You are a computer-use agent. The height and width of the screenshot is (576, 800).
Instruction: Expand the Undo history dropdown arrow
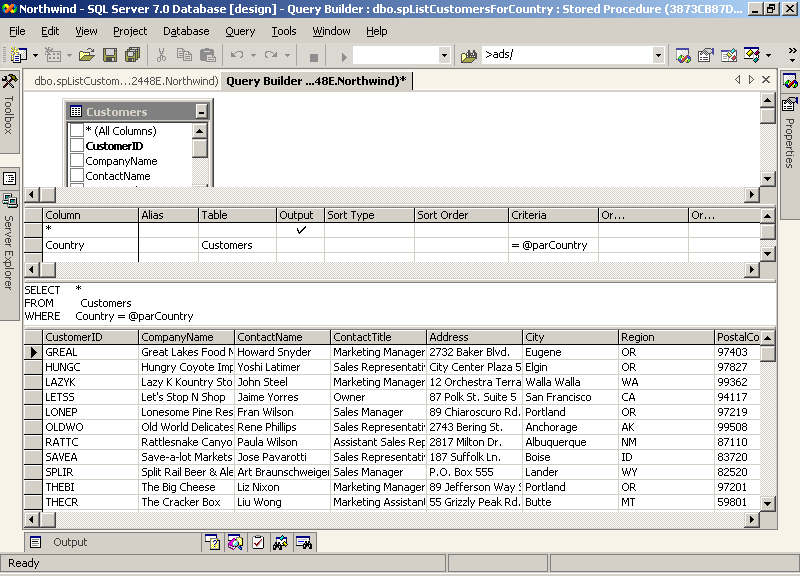coord(253,55)
